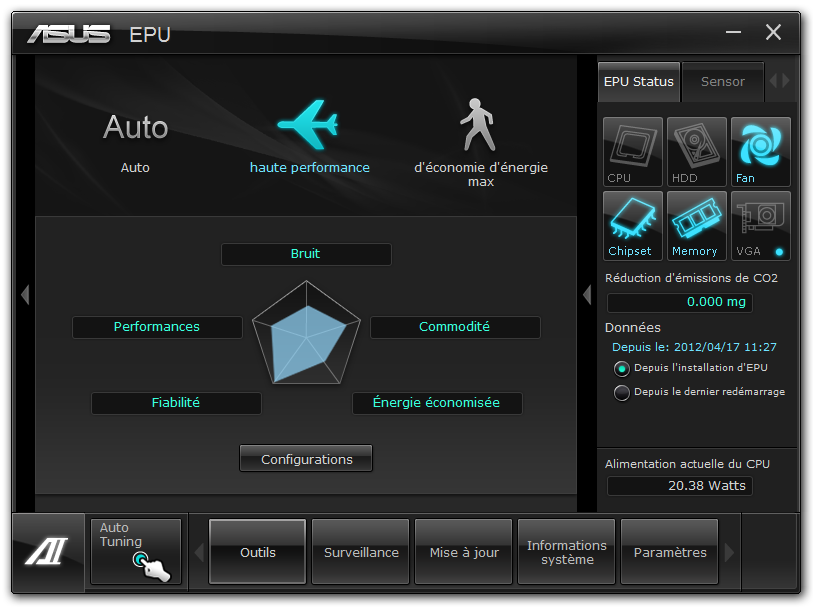Open the VGA status tile
Viewport: 813px width, 607px height.
tap(761, 225)
